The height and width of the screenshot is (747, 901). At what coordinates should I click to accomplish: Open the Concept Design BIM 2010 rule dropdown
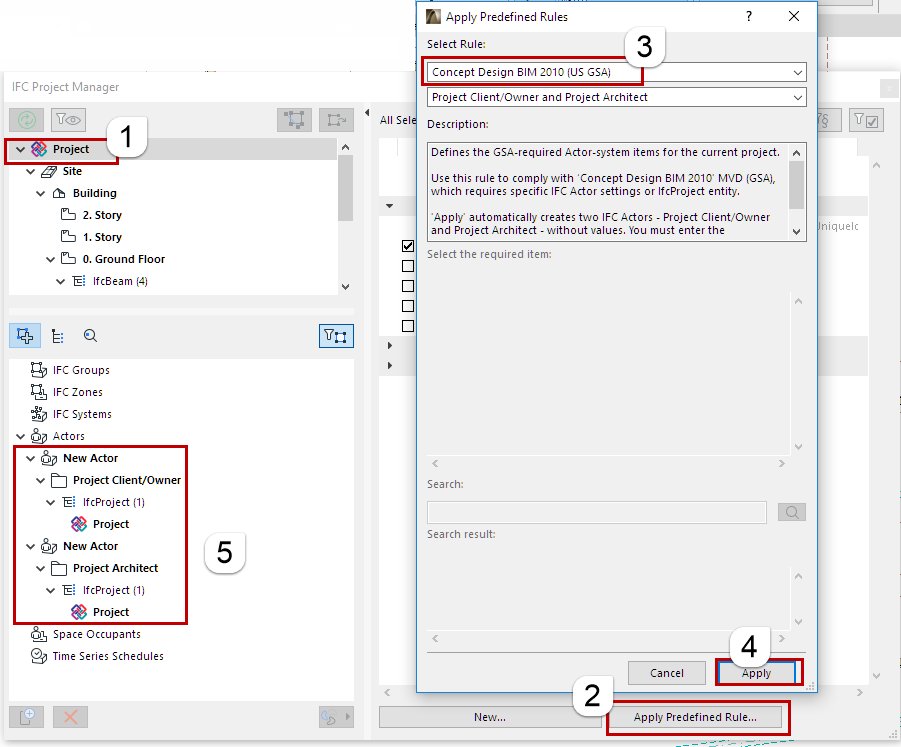617,72
